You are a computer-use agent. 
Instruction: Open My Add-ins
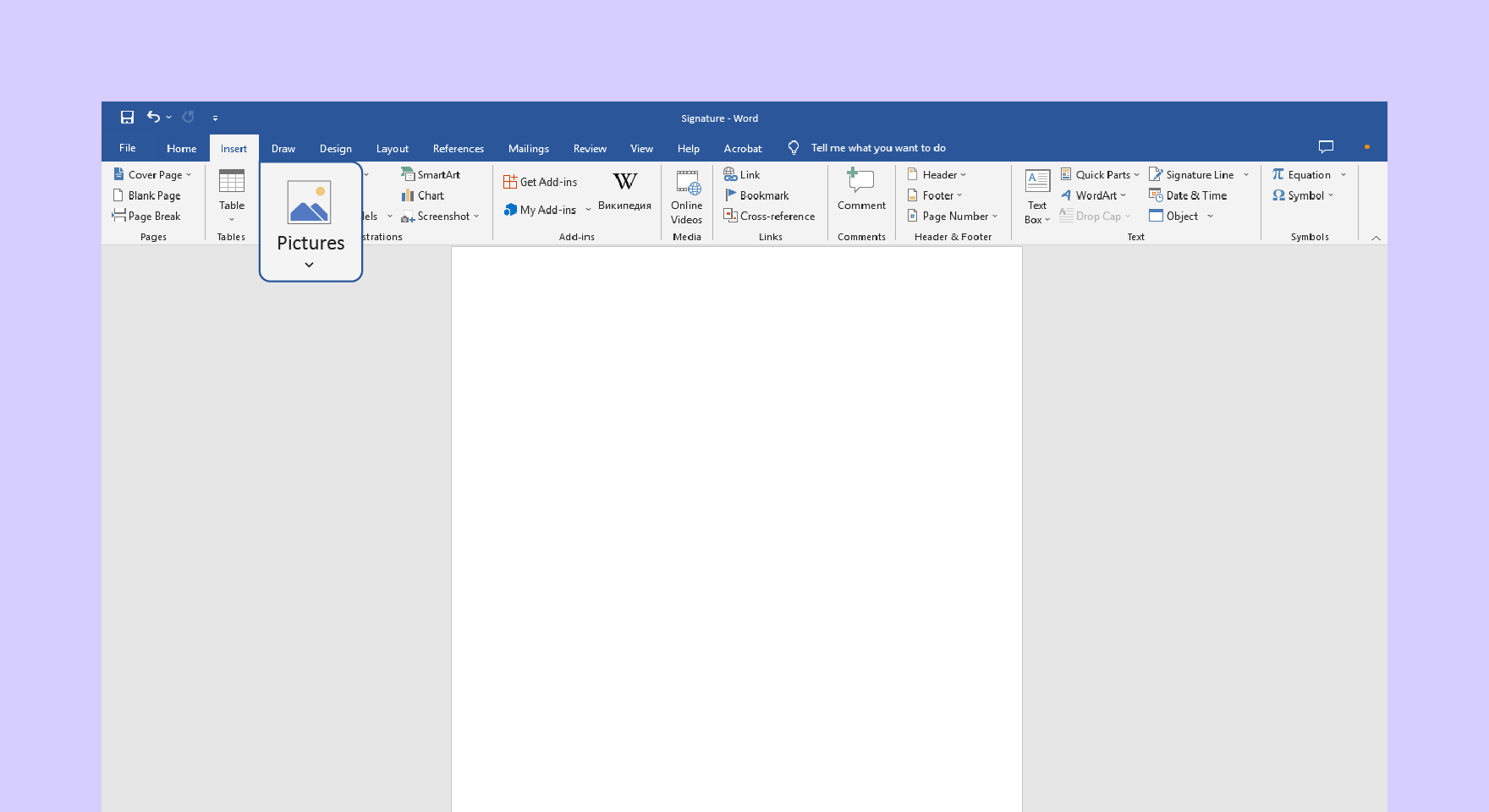541,210
